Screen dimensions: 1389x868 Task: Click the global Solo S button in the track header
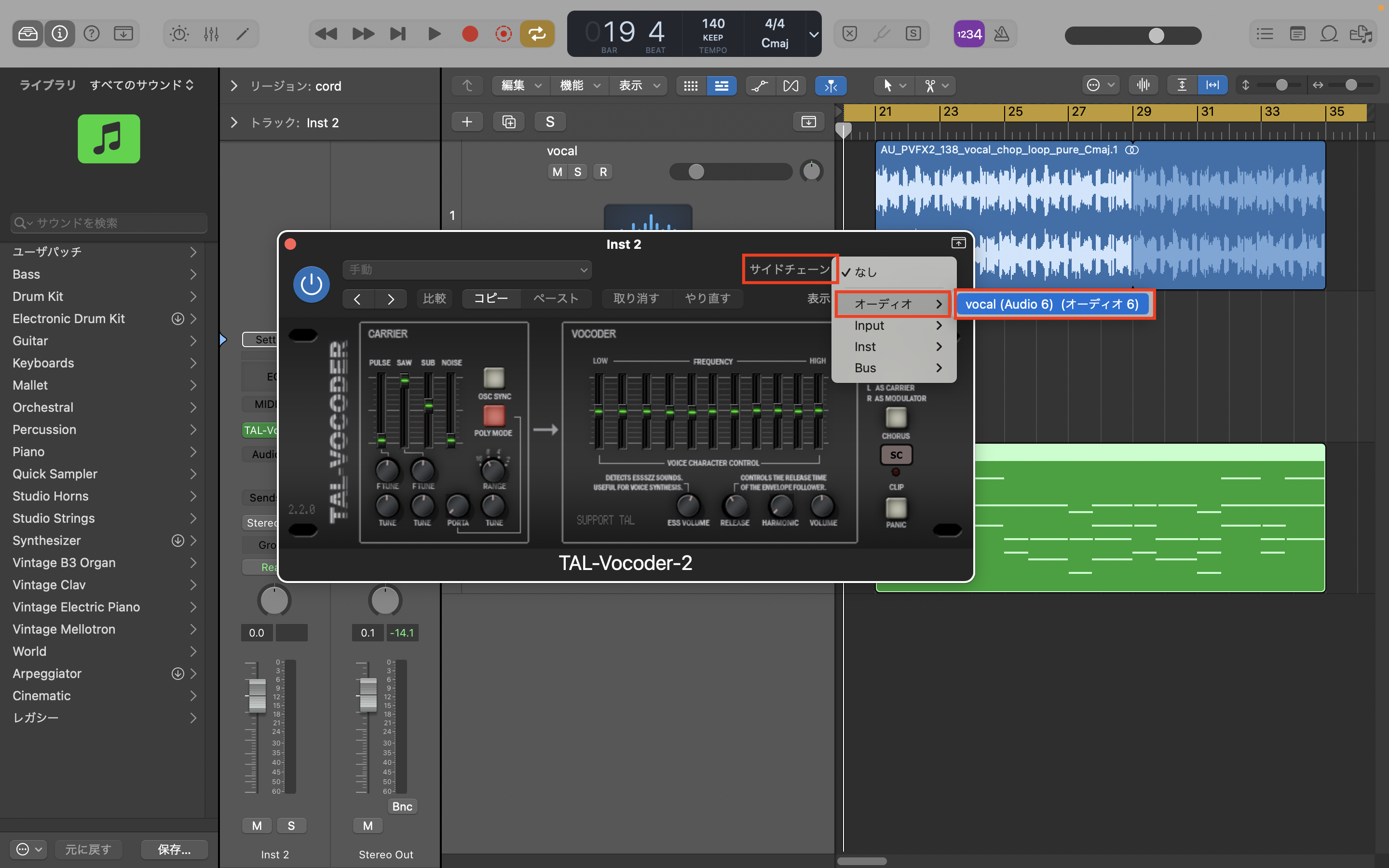(550, 122)
